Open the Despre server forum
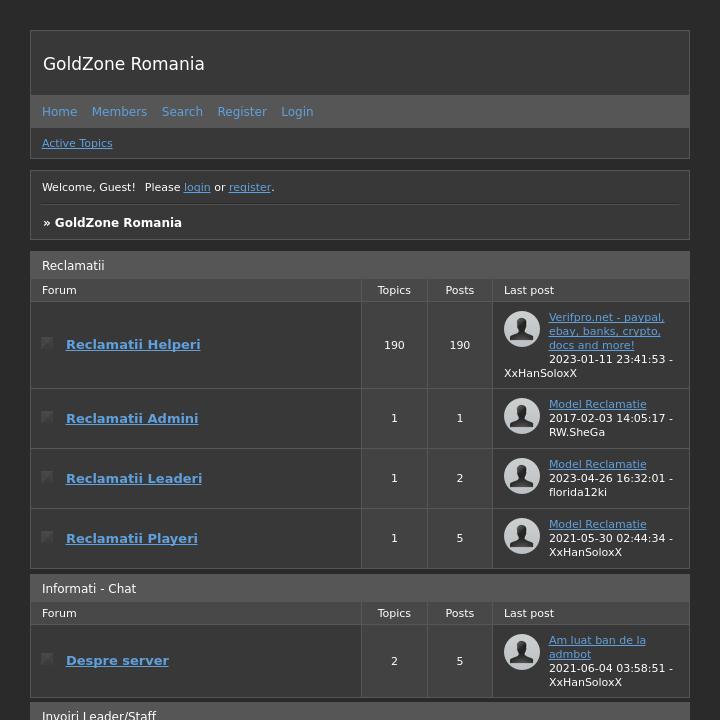 click(117, 660)
